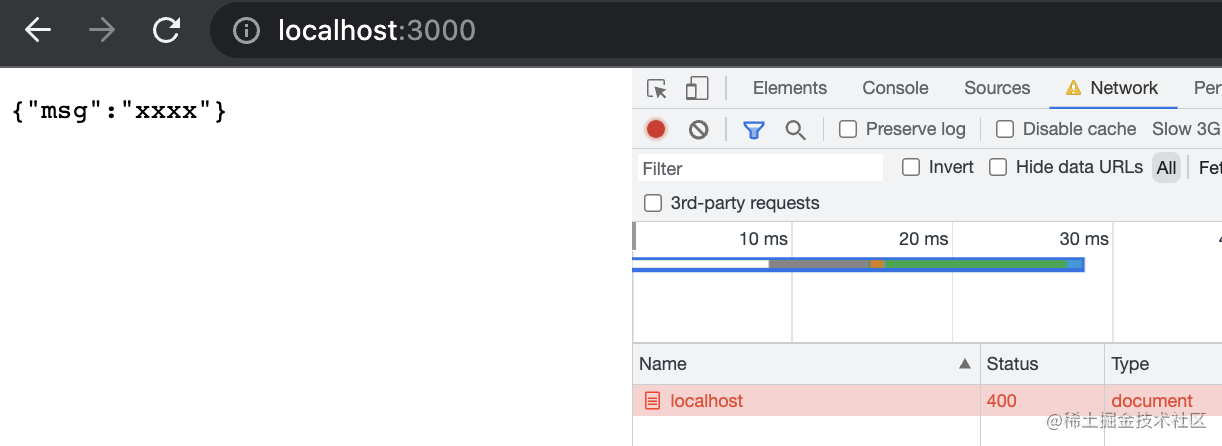This screenshot has height=446, width=1222.
Task: Switch to the Elements tab
Action: point(790,88)
